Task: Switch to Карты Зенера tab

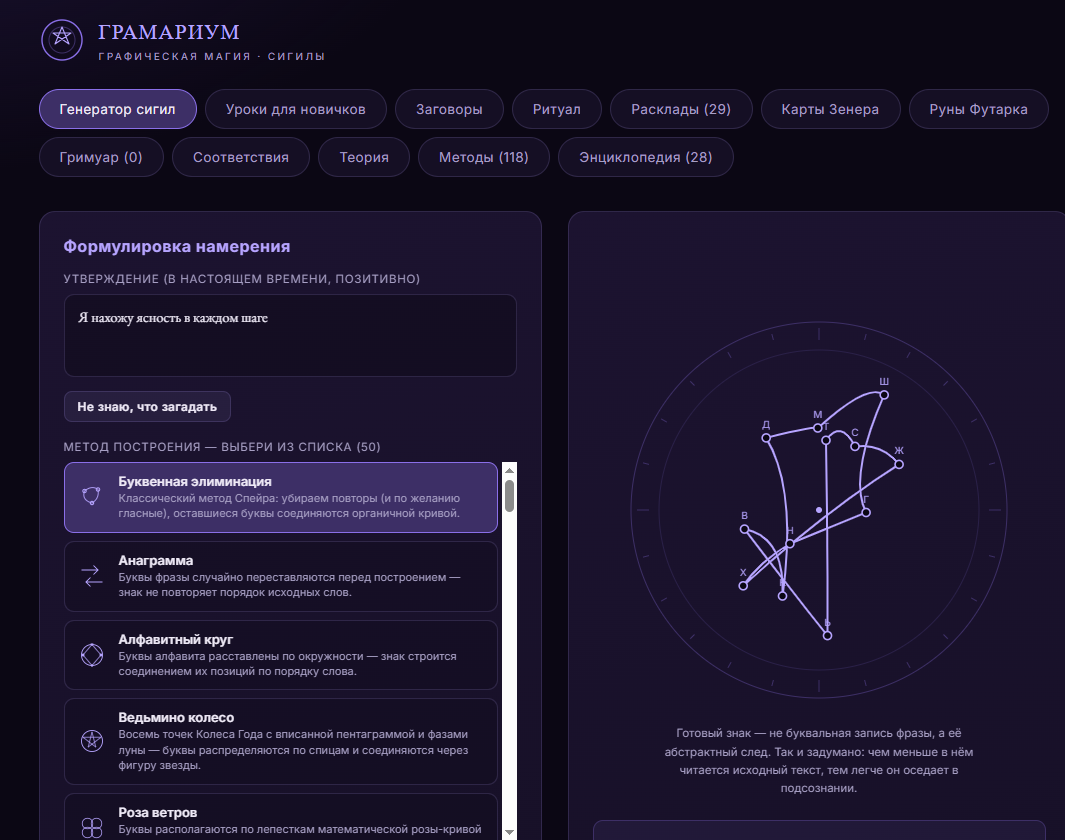Action: [x=830, y=109]
